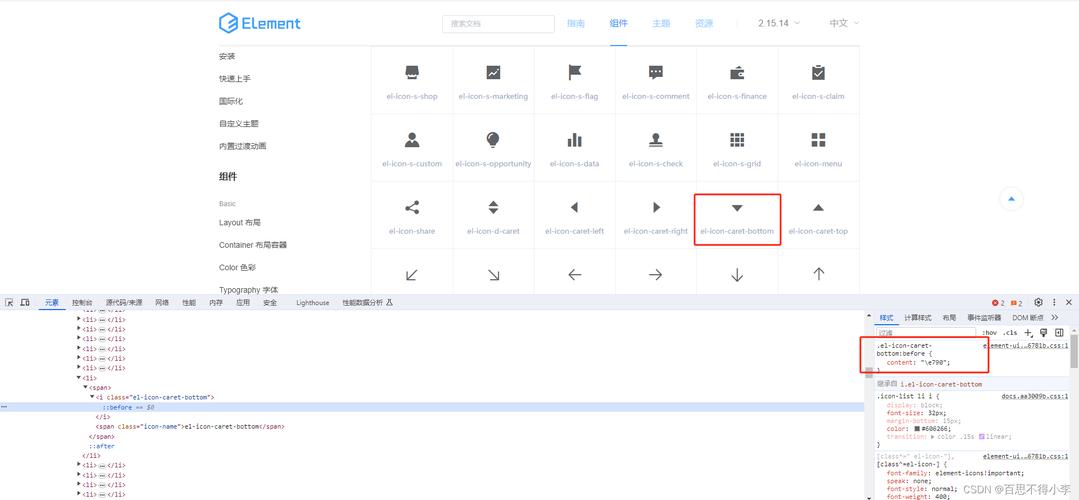The width and height of the screenshot is (1079, 500).
Task: Select the ::before == $0 row
Action: click(431, 407)
